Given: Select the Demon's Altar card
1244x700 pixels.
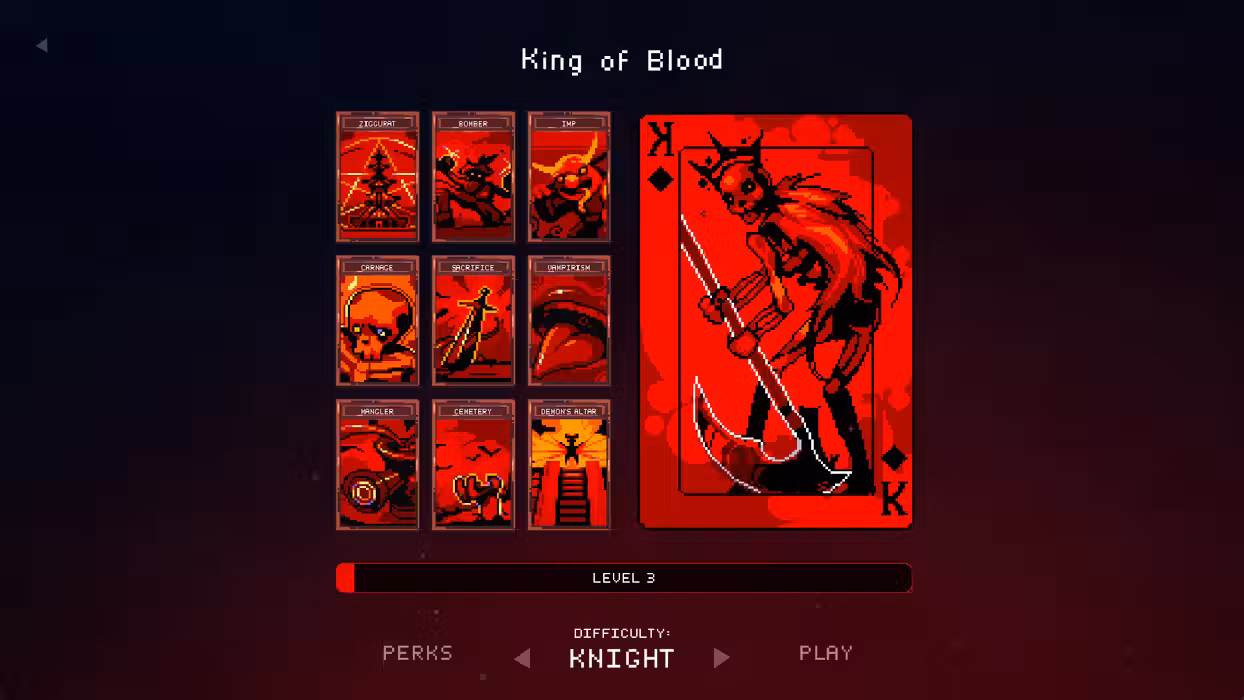Looking at the screenshot, I should point(569,465).
